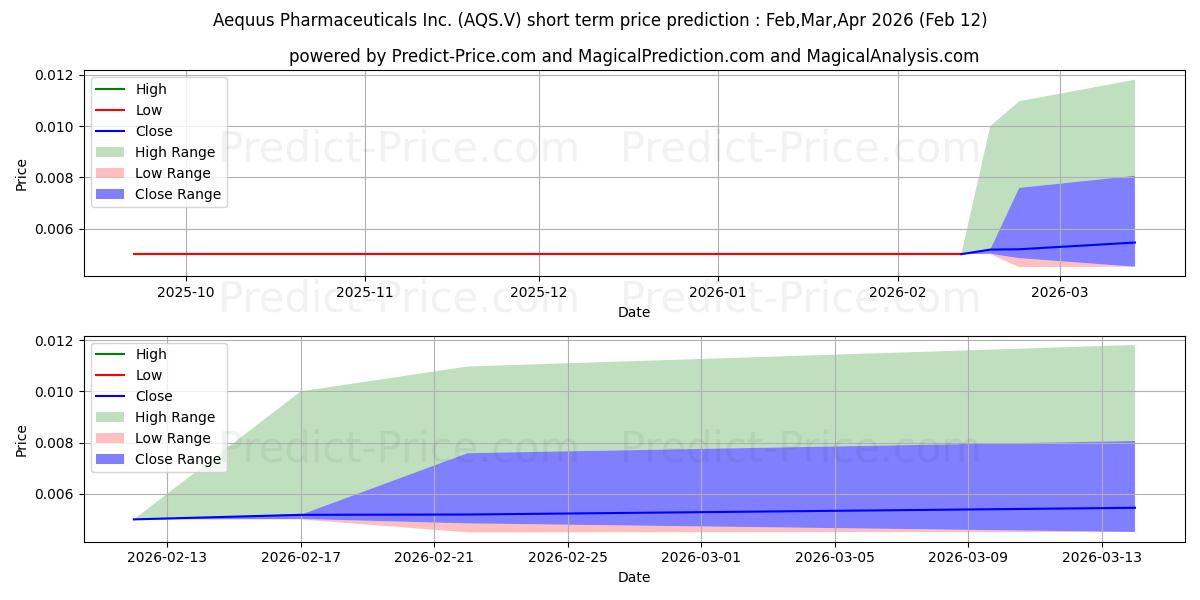Select the green High Range swatch in bottom legend

[x=113, y=417]
